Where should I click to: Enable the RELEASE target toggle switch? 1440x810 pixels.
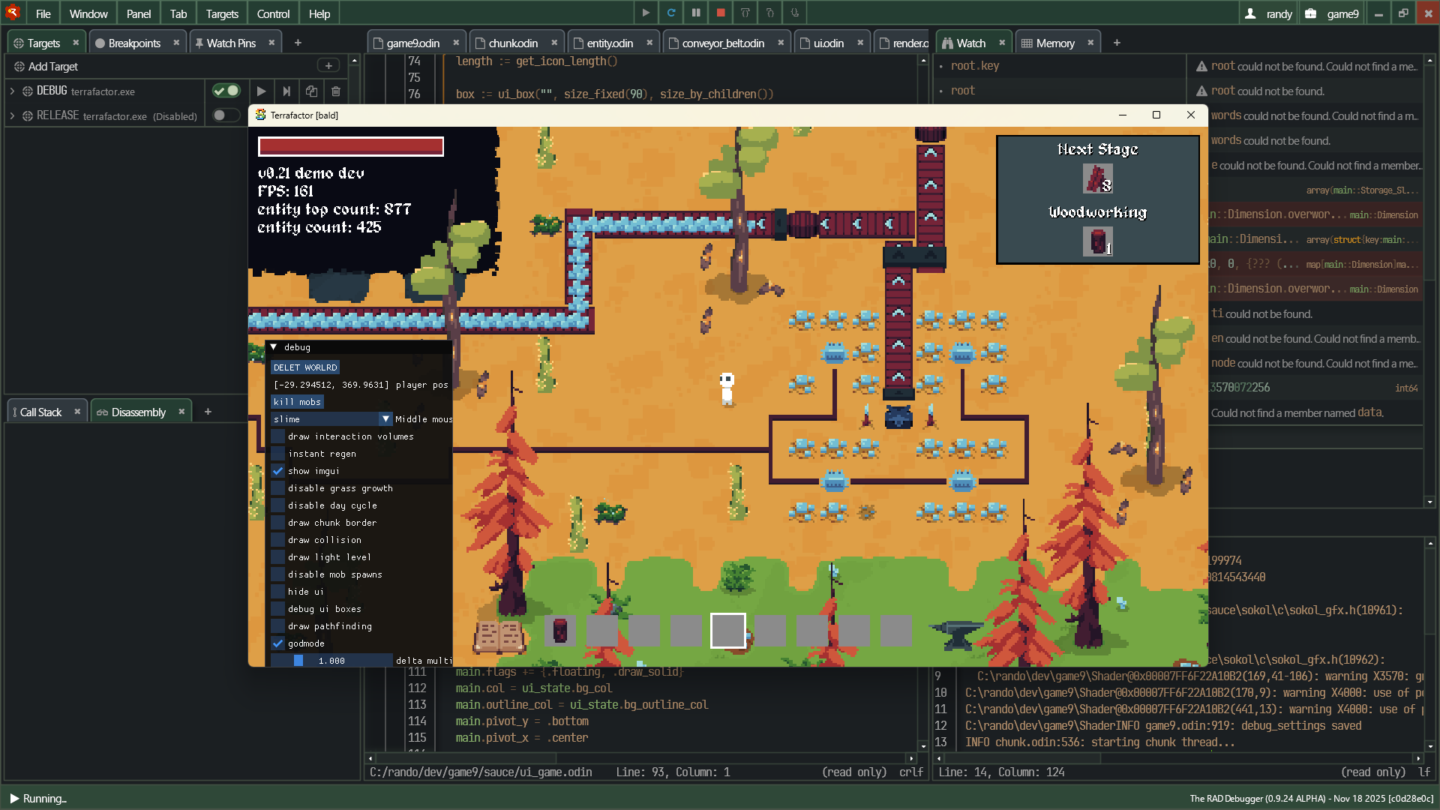tap(226, 116)
